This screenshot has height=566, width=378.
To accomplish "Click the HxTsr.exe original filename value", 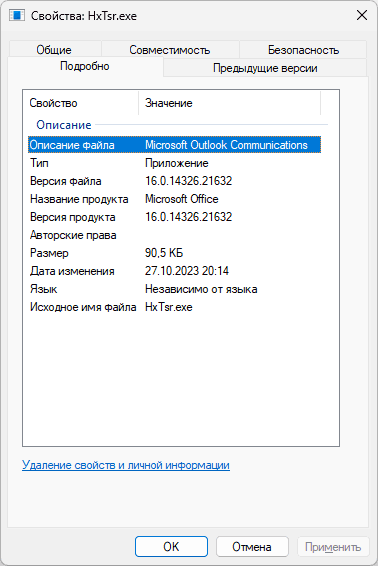I will pyautogui.click(x=169, y=307).
